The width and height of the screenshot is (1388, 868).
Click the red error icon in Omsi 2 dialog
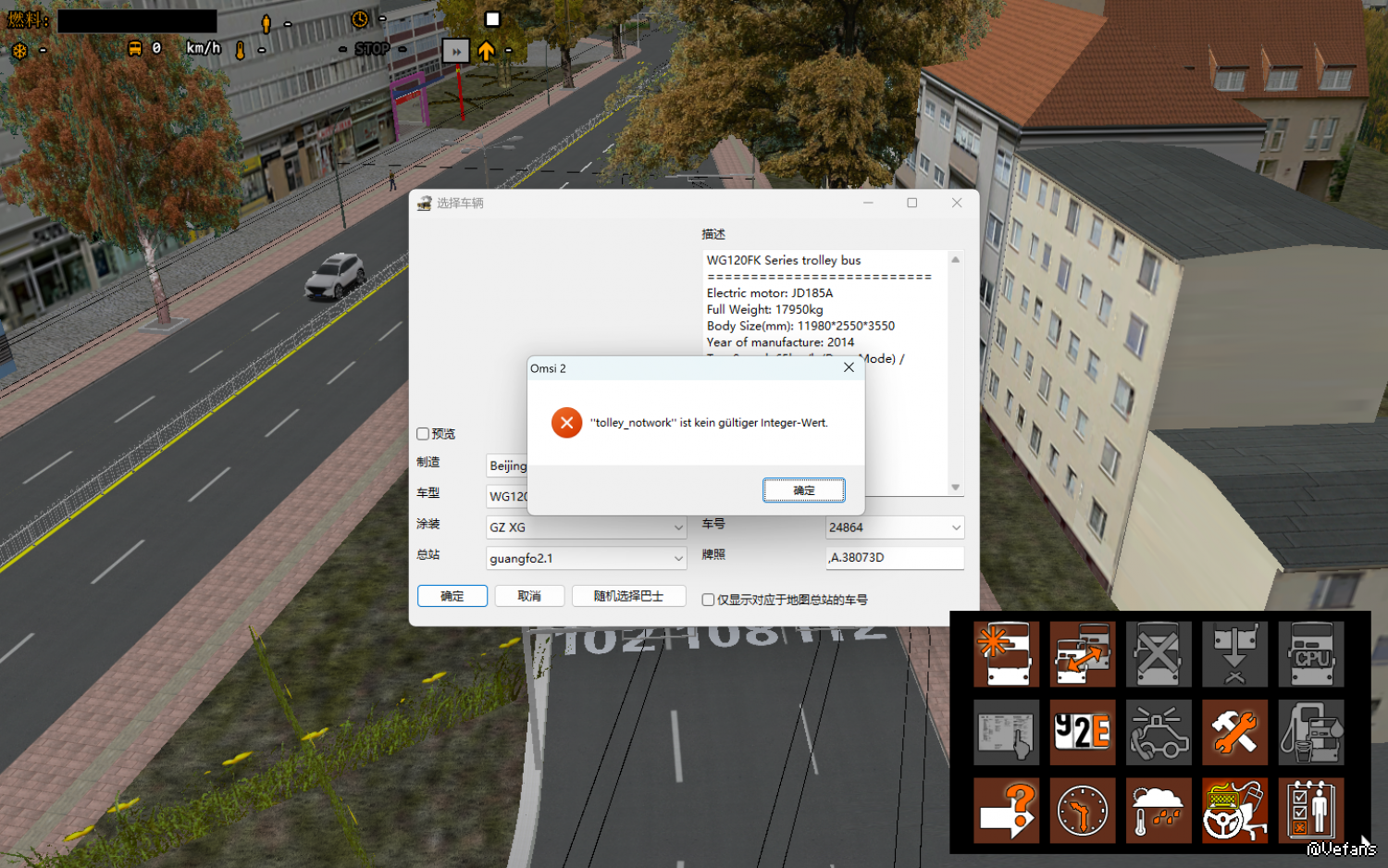click(x=566, y=423)
